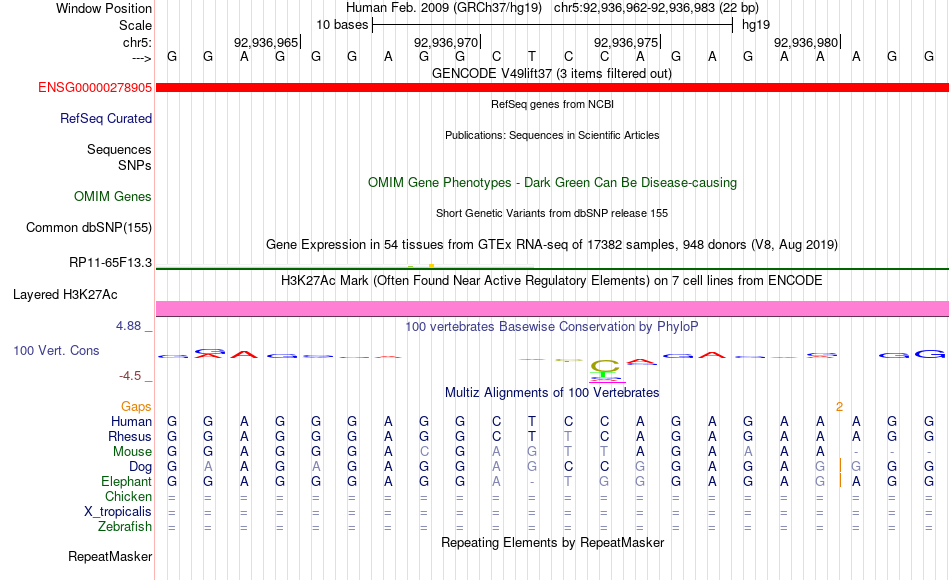Click the Sequences track label
The width and height of the screenshot is (950, 580).
point(119,150)
